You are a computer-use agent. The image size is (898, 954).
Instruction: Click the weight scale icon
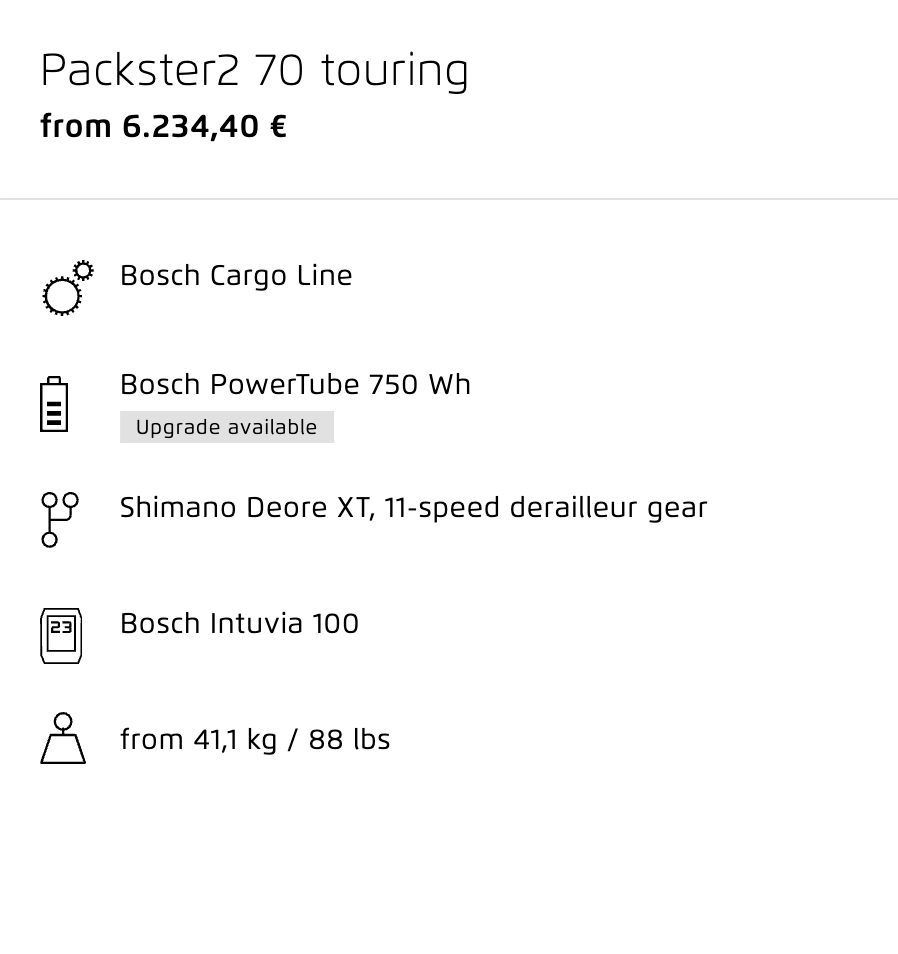(63, 739)
